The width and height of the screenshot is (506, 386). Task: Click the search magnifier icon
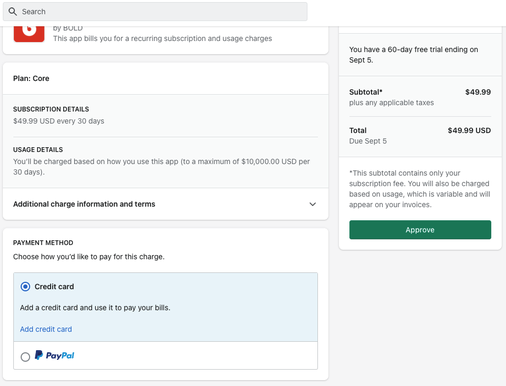[13, 12]
